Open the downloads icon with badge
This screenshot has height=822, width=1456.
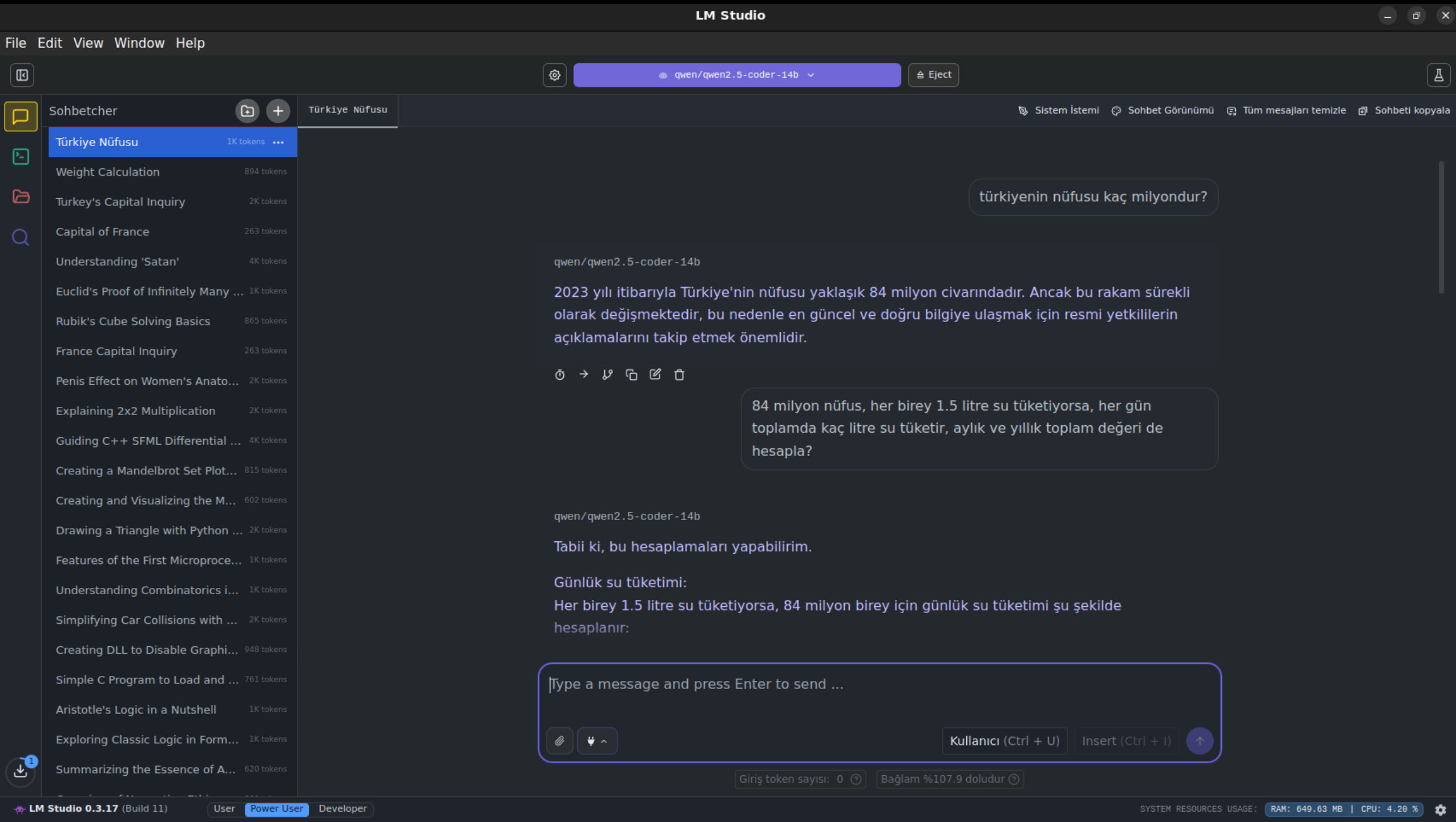pos(21,771)
